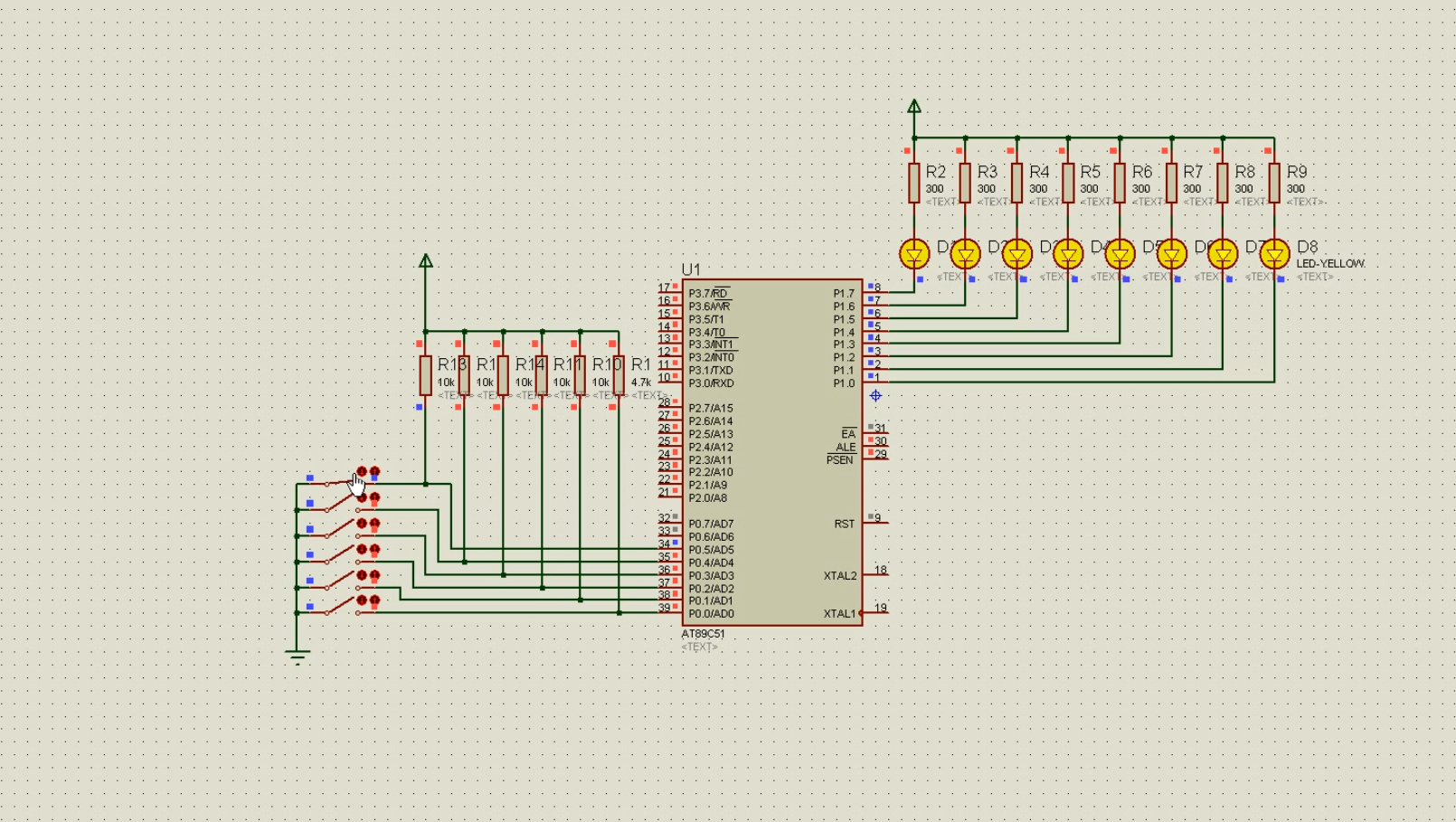Click the LED-YELLOW label beside D8
Screen dimensions: 1456x822
tap(1330, 264)
